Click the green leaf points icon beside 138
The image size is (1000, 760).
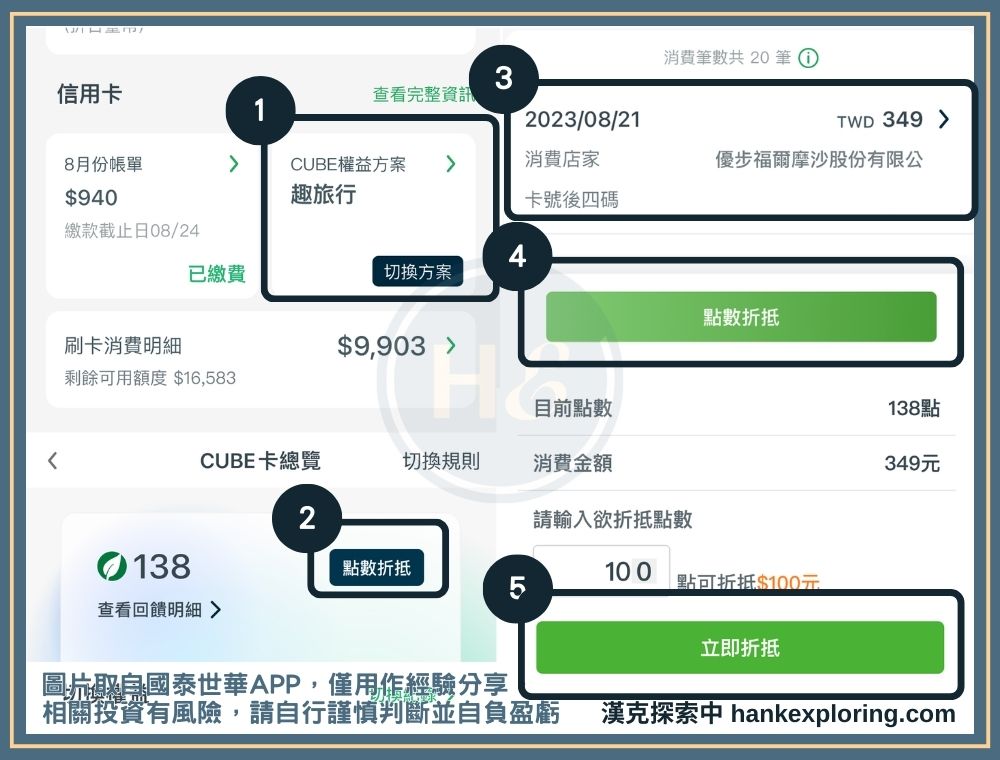point(112,566)
